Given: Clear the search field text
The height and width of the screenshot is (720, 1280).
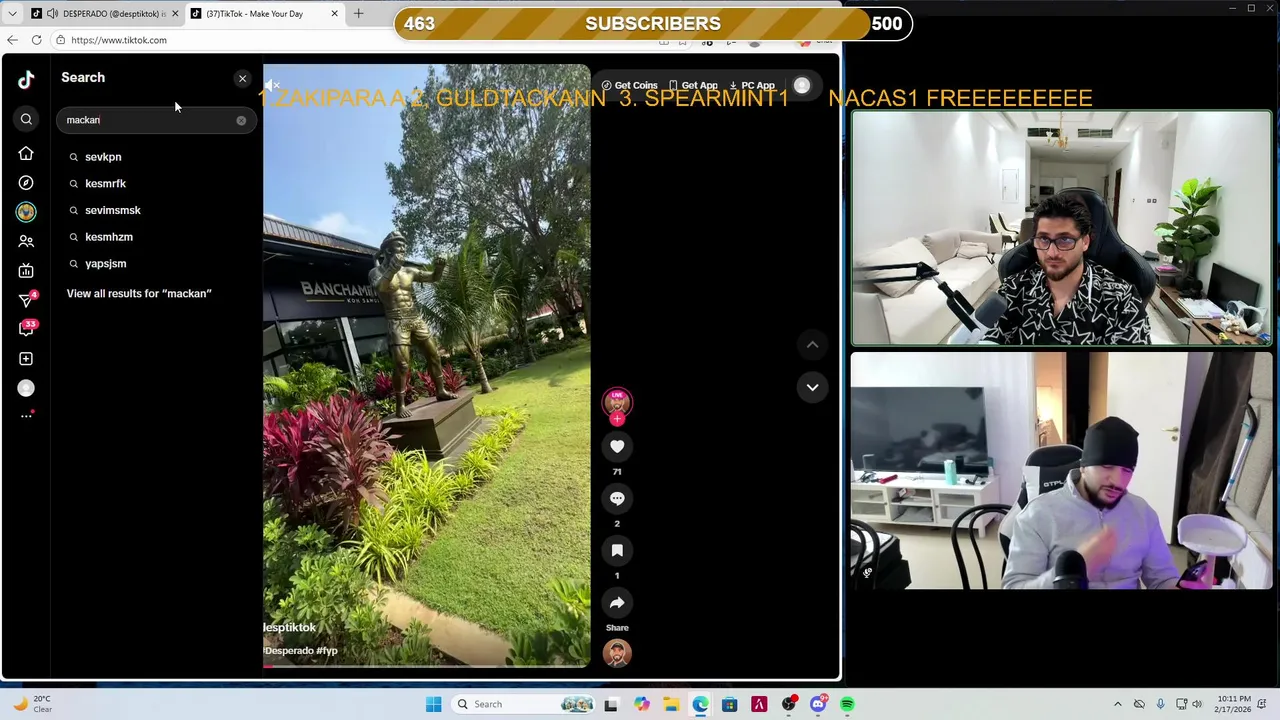Looking at the screenshot, I should (x=241, y=120).
